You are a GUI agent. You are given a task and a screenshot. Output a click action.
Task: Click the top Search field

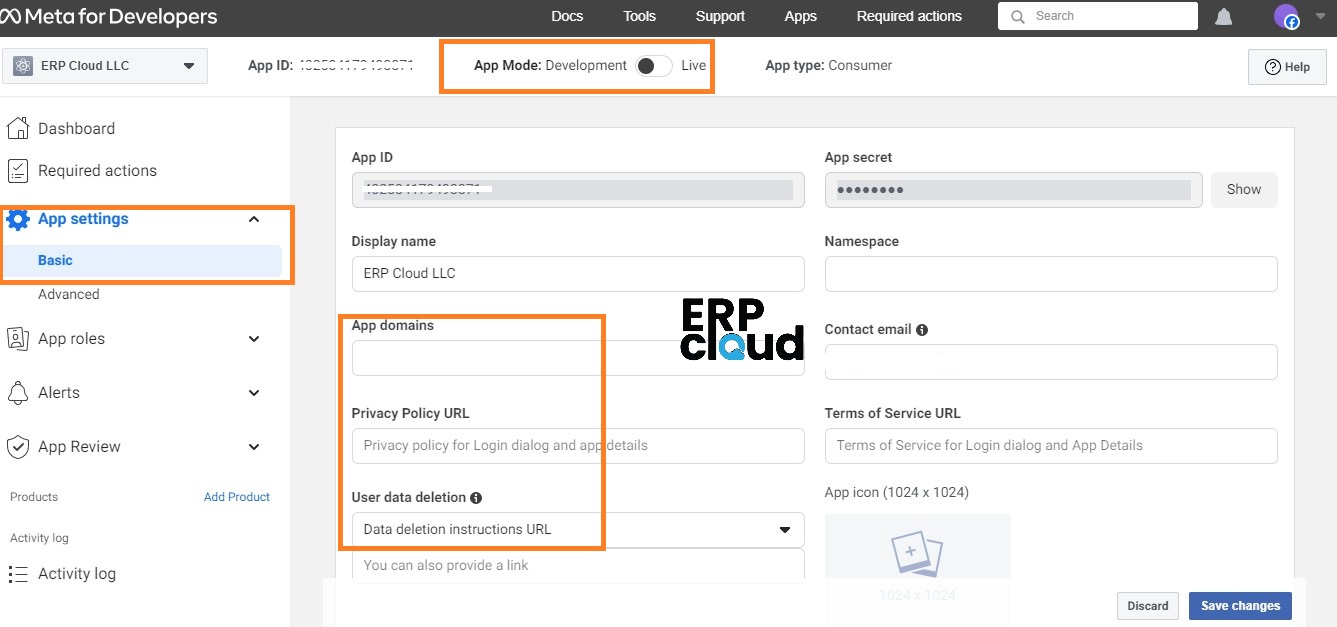point(1098,16)
